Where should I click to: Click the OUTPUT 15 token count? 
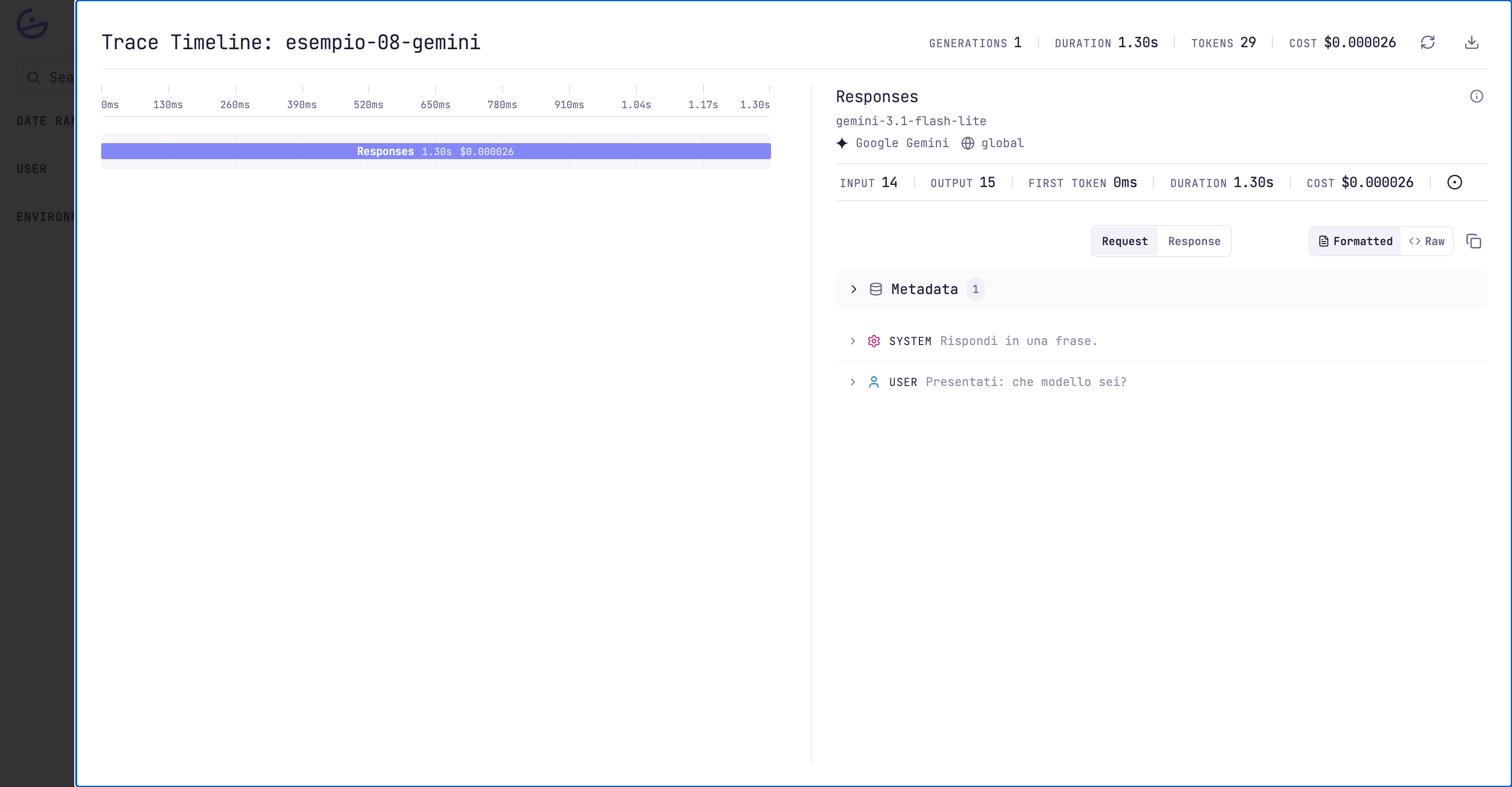[x=963, y=183]
